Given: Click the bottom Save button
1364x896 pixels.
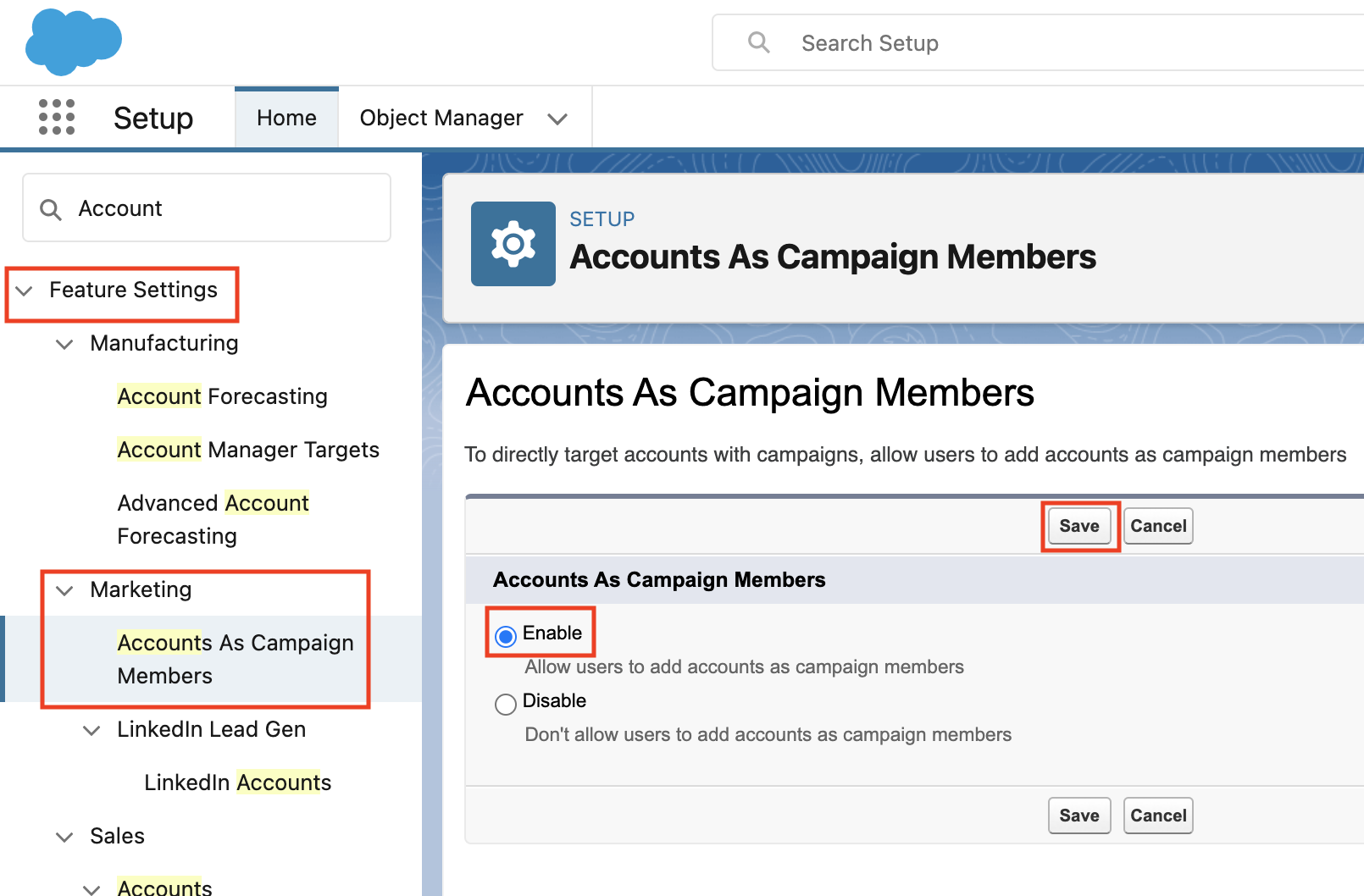Looking at the screenshot, I should coord(1079,816).
